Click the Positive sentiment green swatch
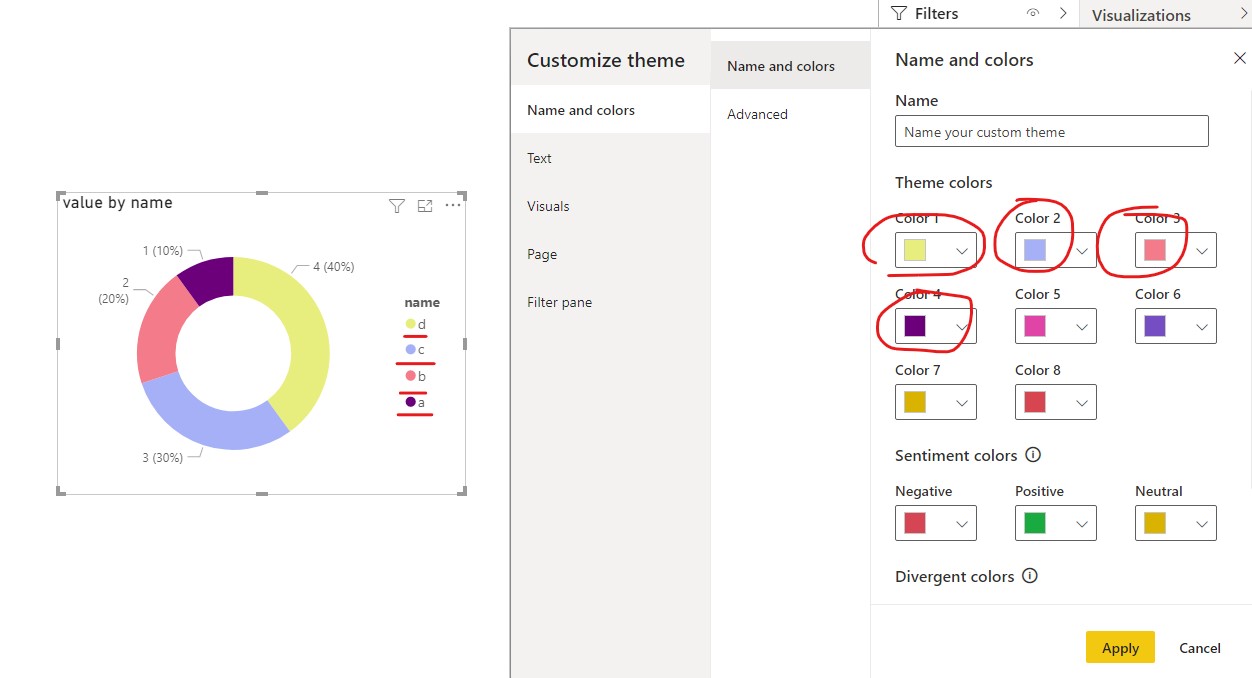This screenshot has height=678, width=1252. point(1035,523)
